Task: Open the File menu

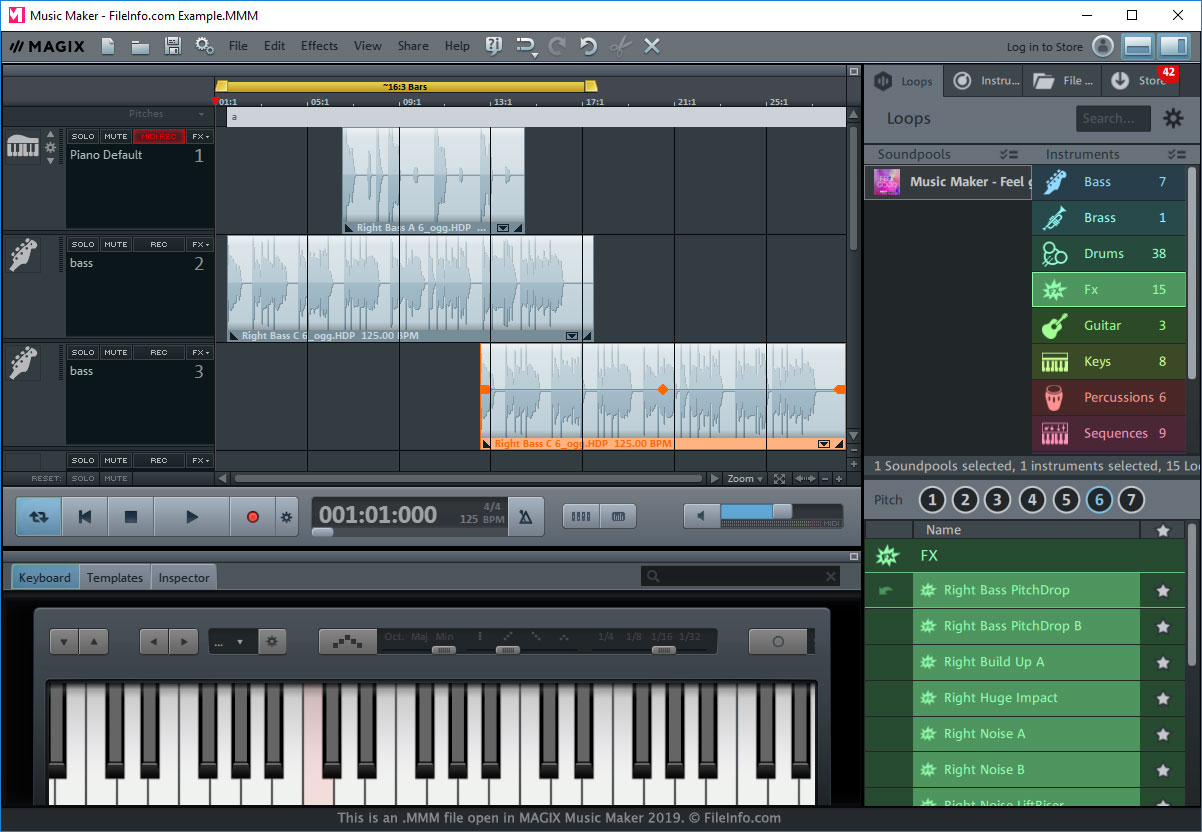Action: (x=238, y=46)
